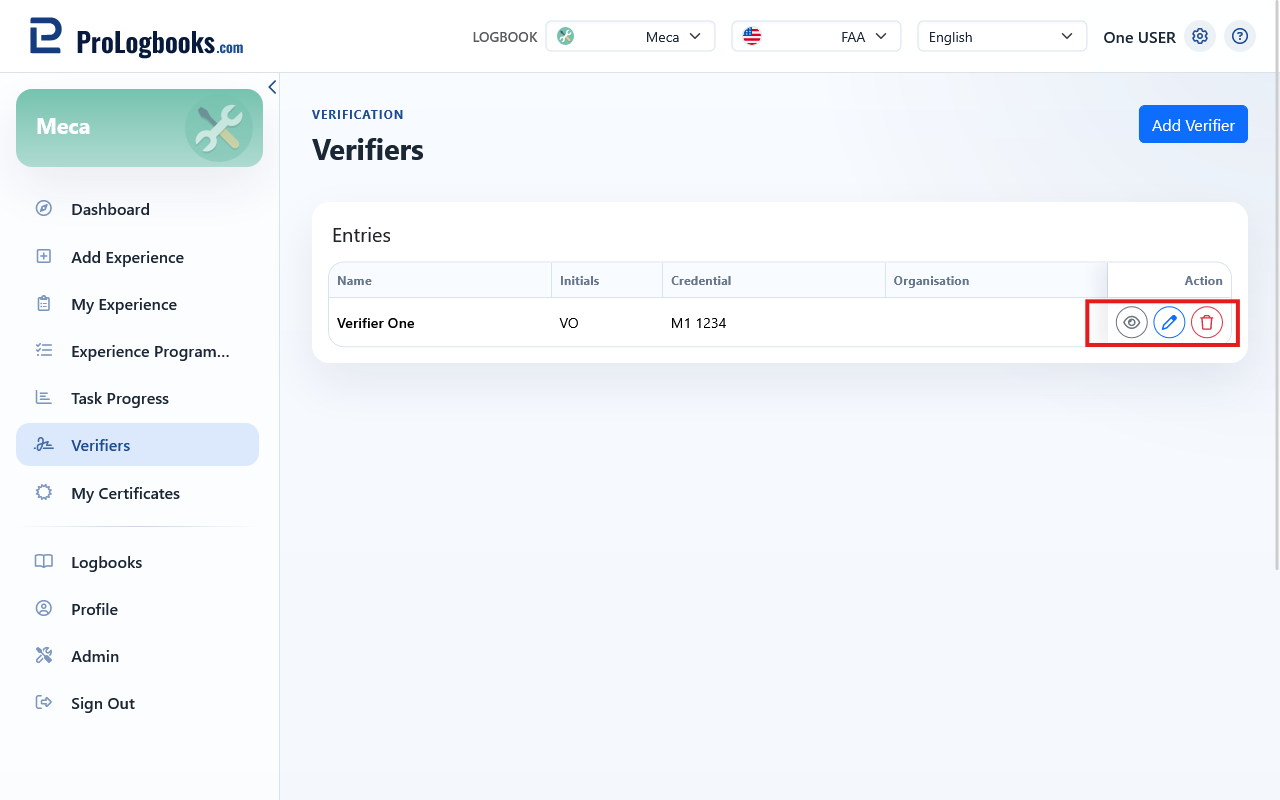Open the settings gear icon
This screenshot has height=800, width=1280.
[1200, 37]
